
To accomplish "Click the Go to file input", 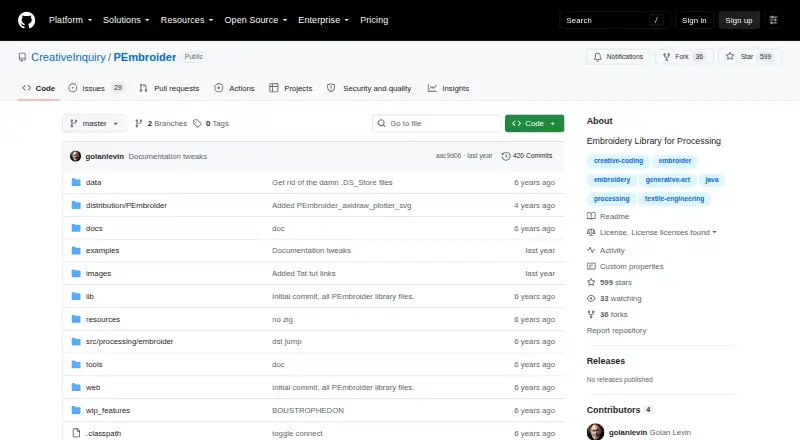I will pos(437,124).
